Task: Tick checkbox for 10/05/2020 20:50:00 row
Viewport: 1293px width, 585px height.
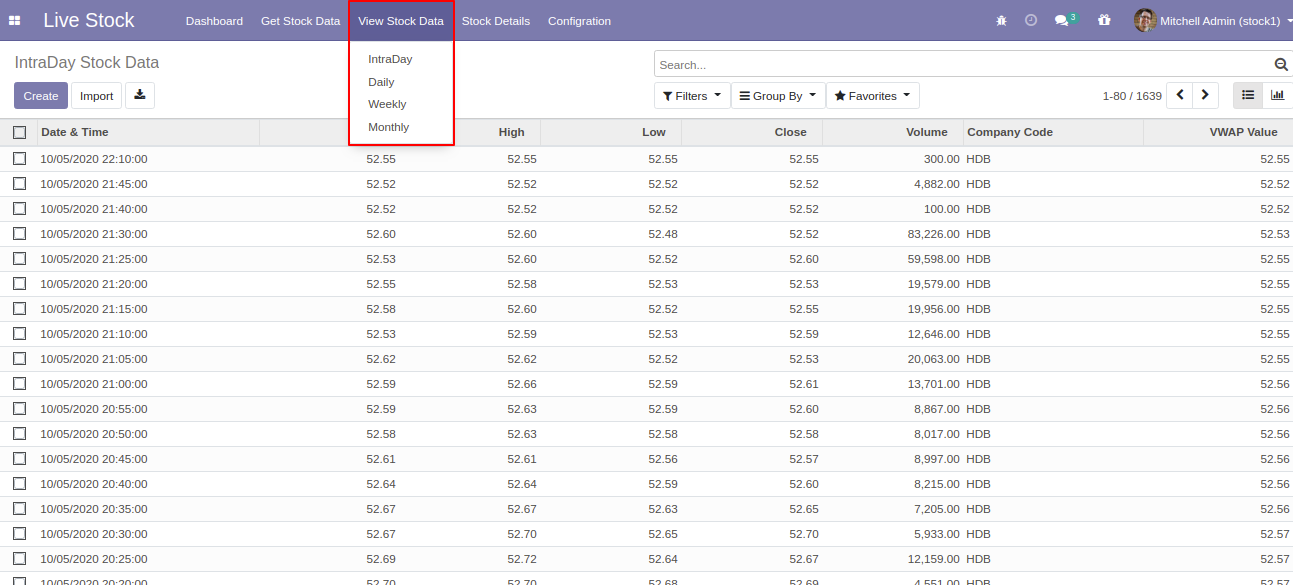Action: [19, 434]
